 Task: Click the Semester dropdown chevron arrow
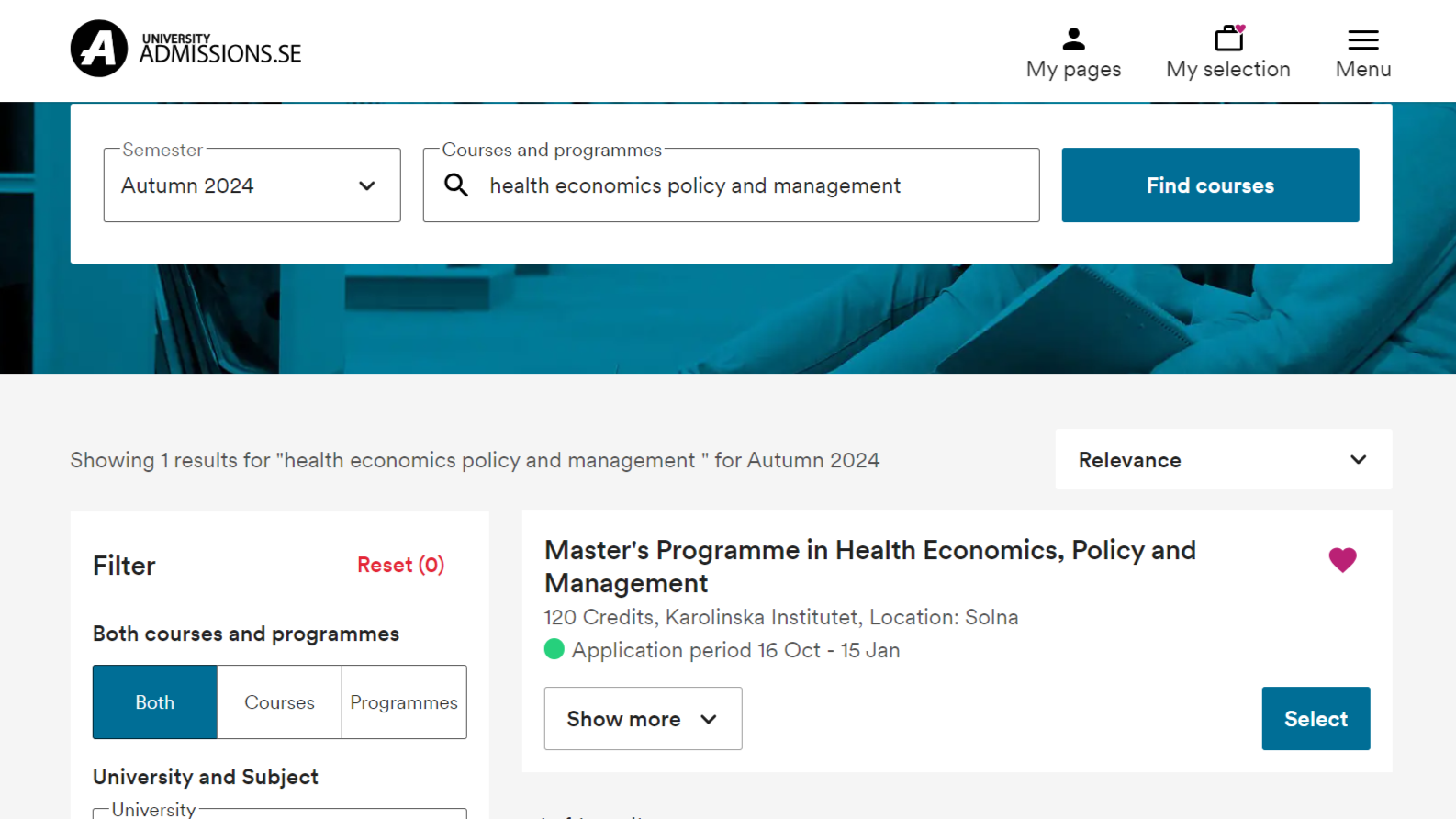367,185
